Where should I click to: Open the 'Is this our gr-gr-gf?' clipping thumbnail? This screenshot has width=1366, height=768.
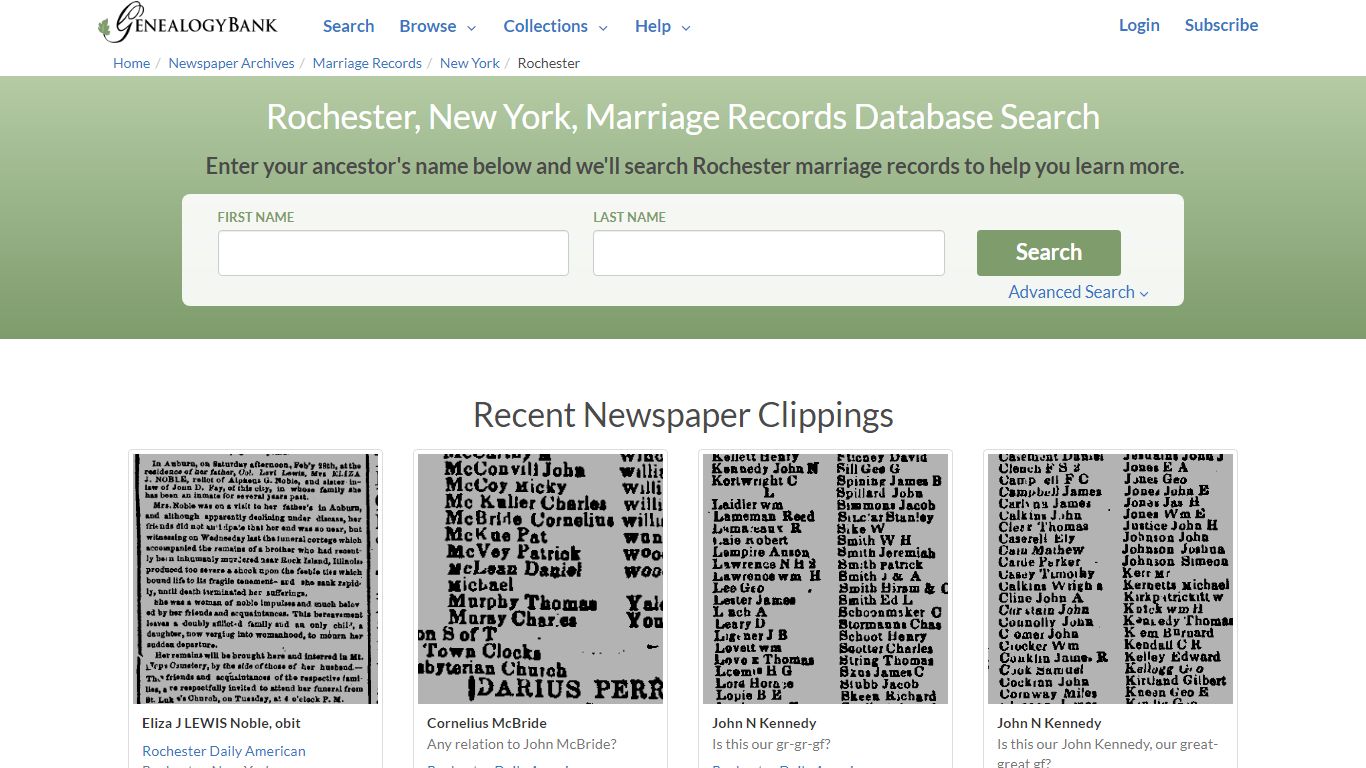825,579
